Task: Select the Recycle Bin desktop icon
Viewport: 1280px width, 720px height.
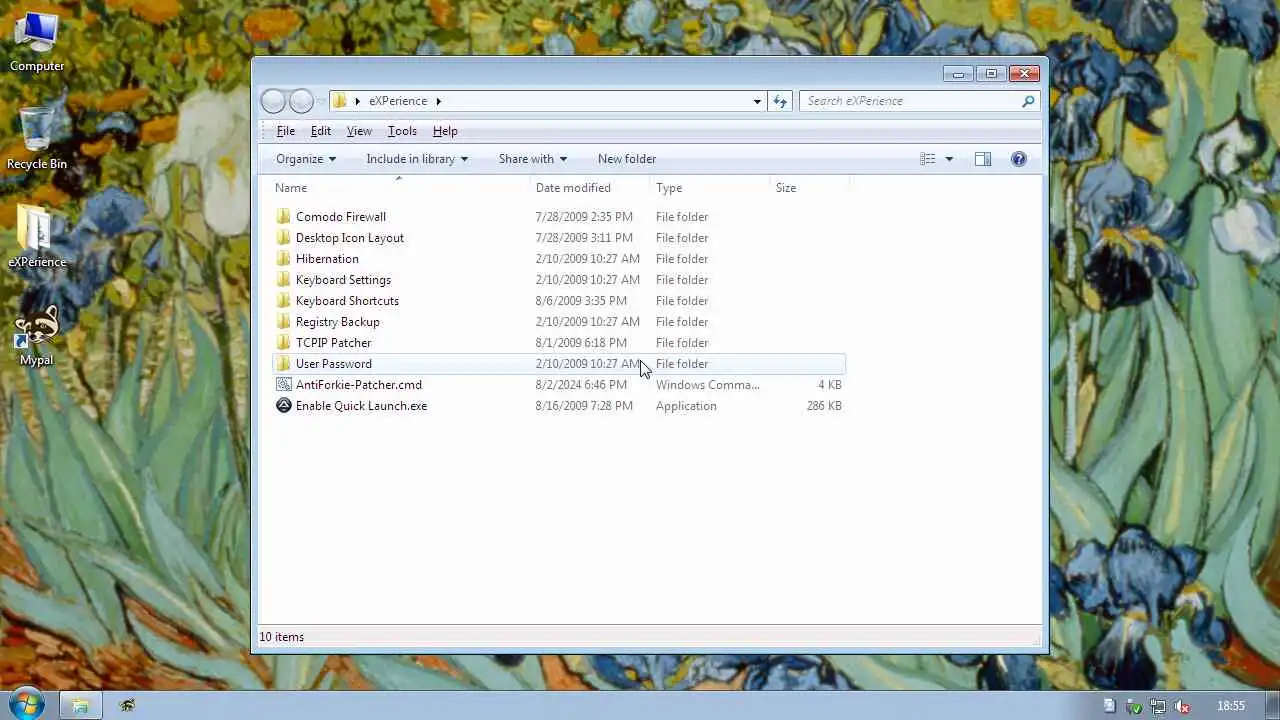Action: 37,138
